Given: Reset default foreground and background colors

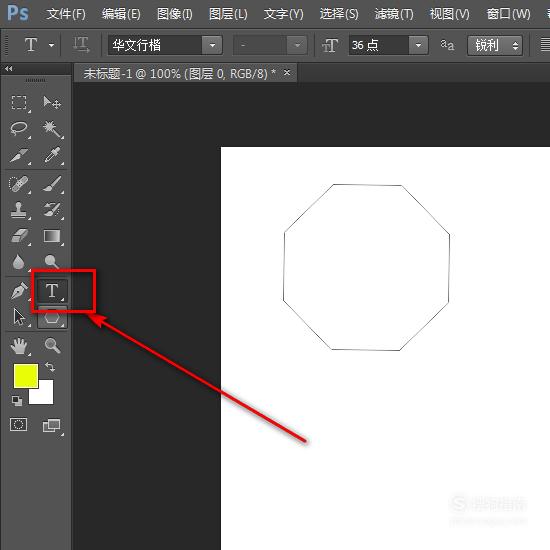Looking at the screenshot, I should [16, 401].
